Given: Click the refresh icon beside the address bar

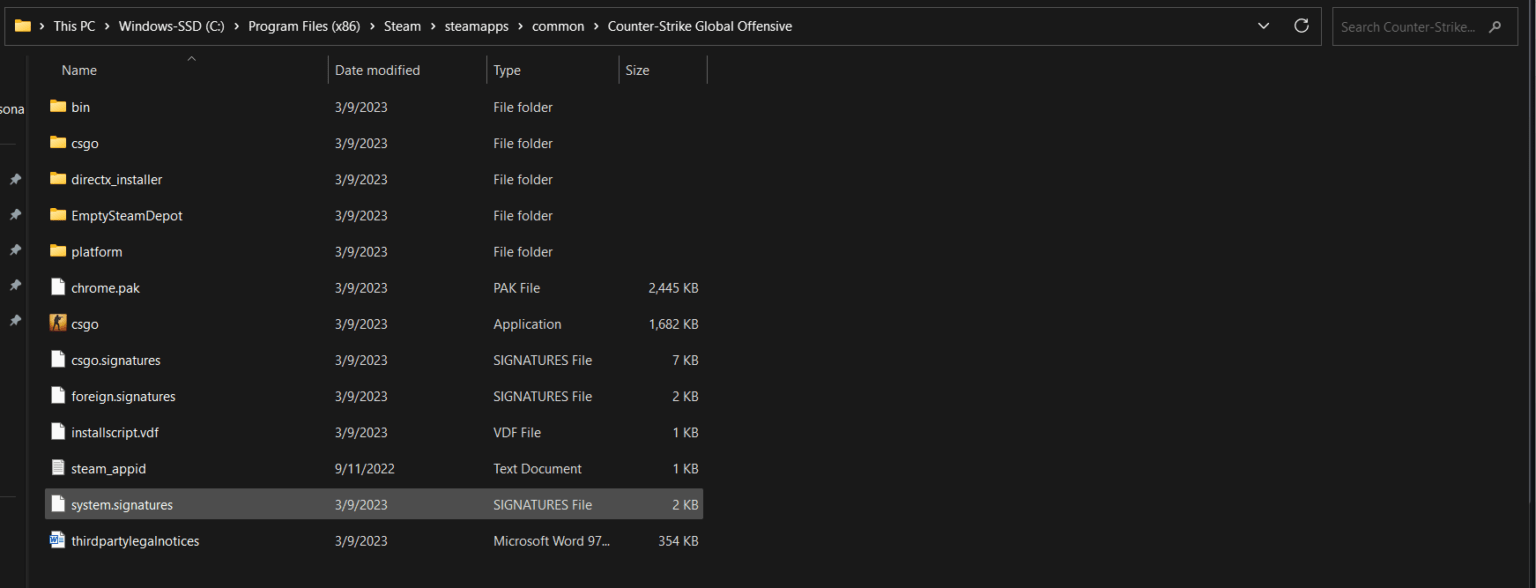Looking at the screenshot, I should tap(1301, 26).
